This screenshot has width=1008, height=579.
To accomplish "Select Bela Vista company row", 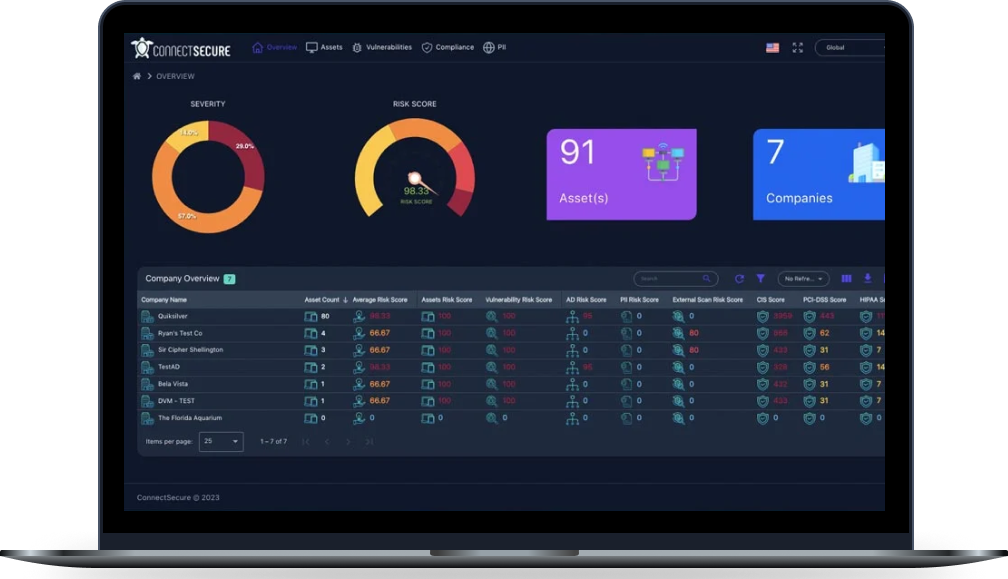I will pos(511,384).
